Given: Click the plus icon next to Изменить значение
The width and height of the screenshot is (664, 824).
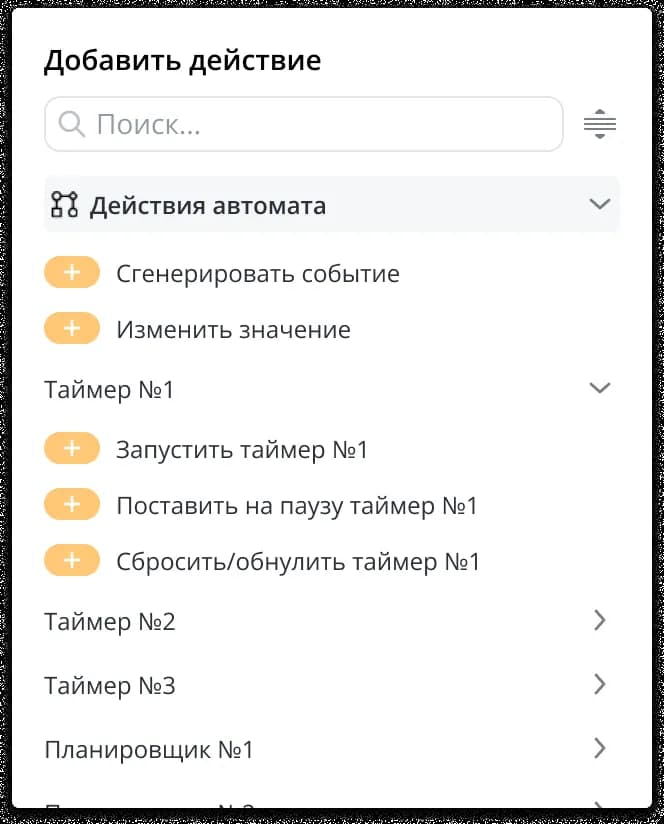Looking at the screenshot, I should pos(71,328).
